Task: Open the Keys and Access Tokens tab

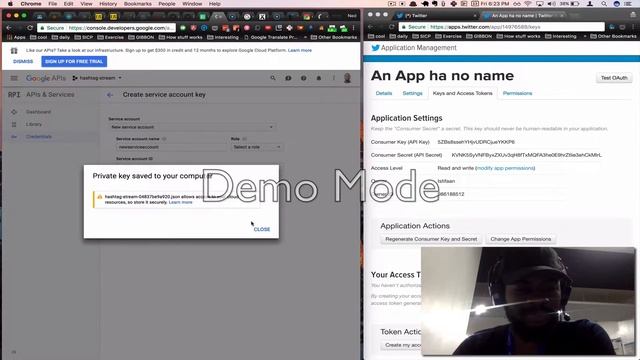Action: point(462,93)
